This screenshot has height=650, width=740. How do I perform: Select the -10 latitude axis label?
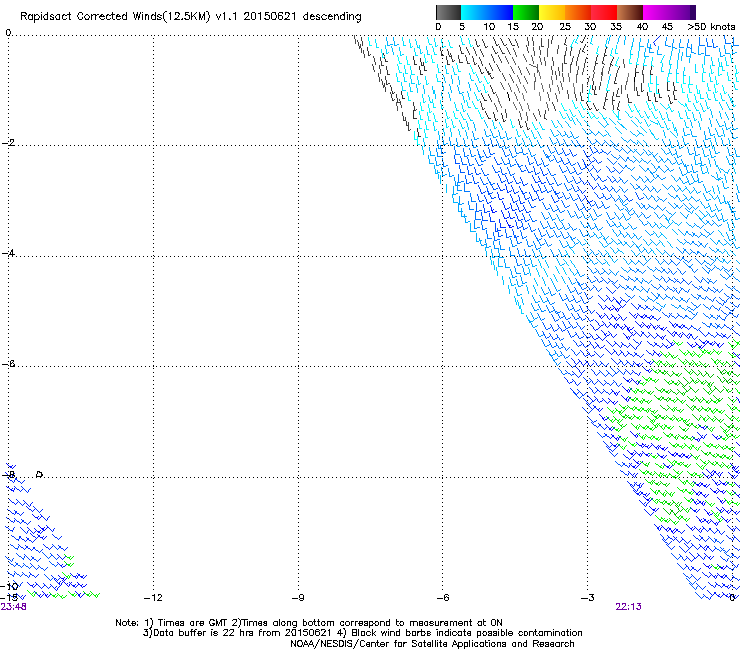coord(9,586)
